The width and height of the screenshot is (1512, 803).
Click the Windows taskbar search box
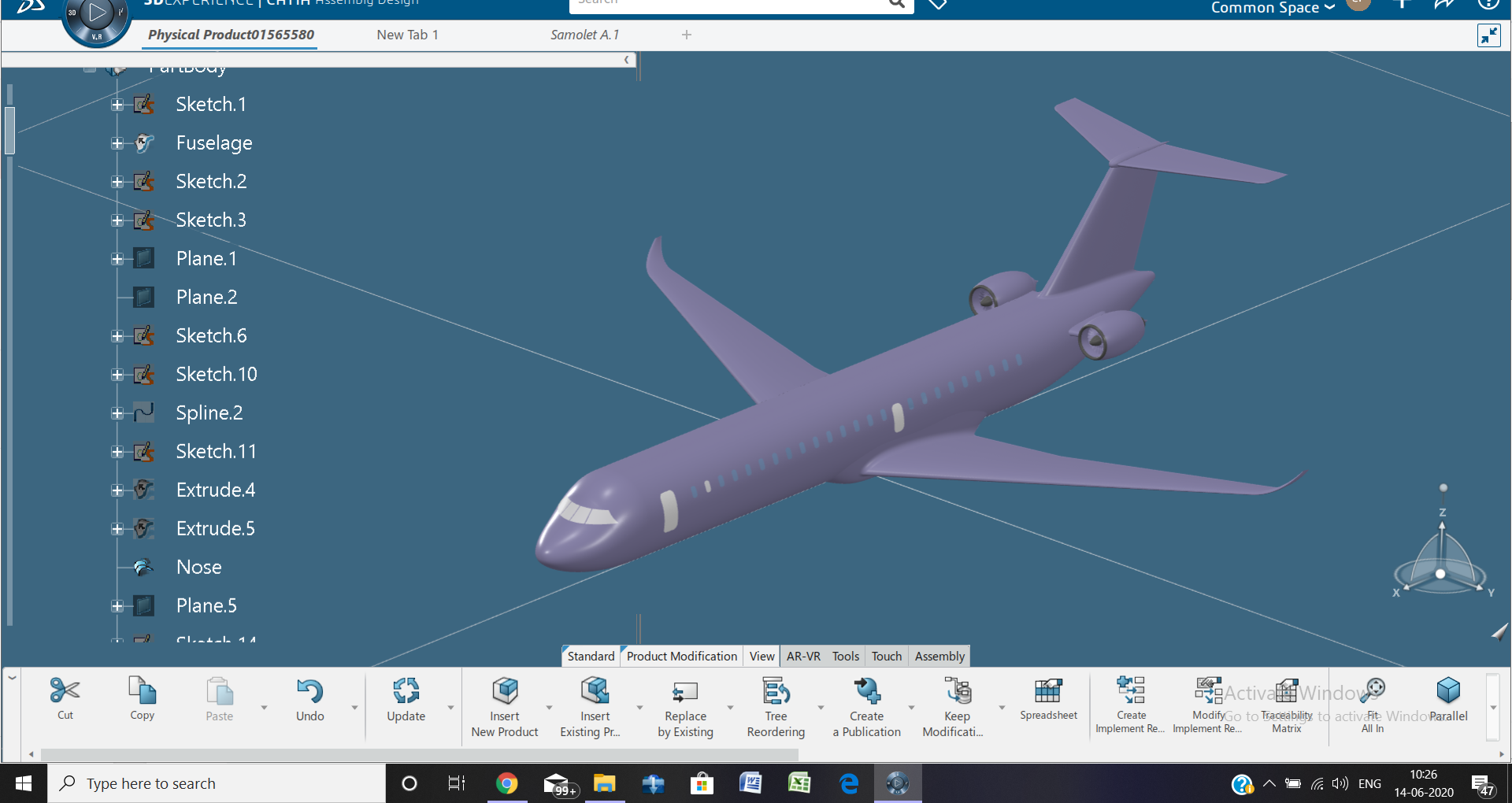pos(217,783)
